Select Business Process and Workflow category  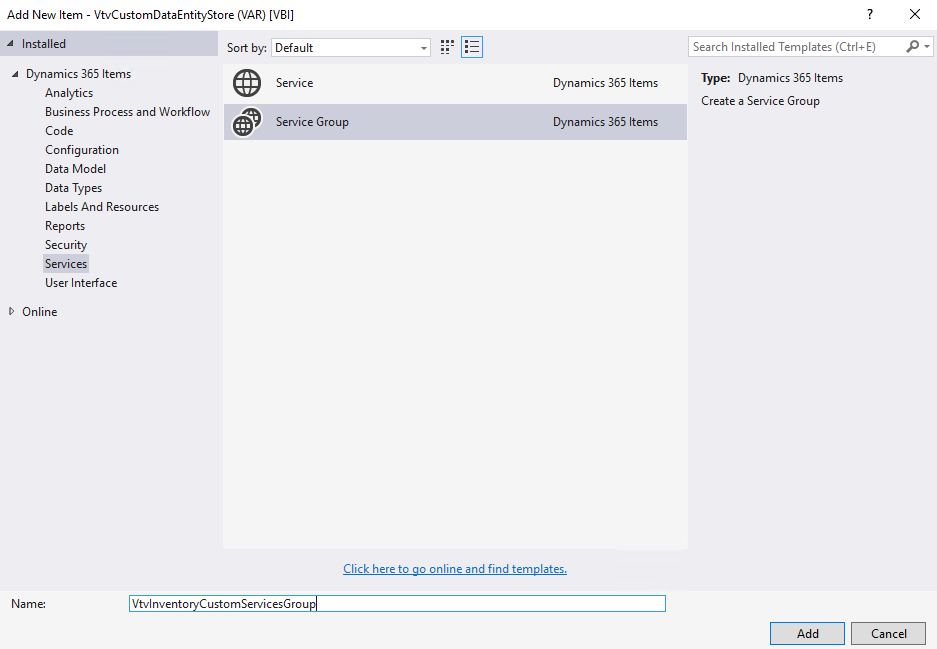point(127,112)
